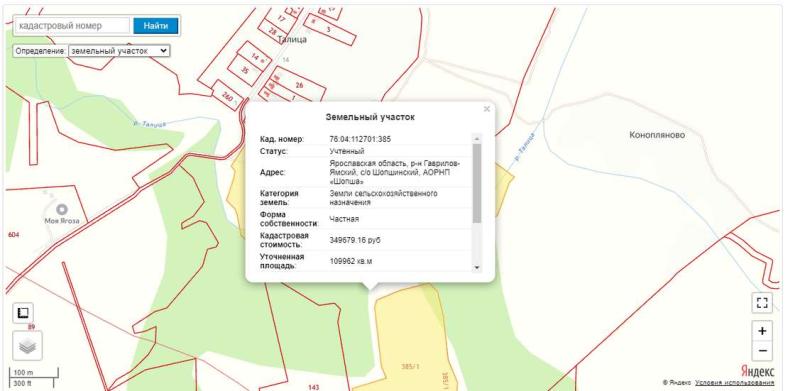This screenshot has height=391, width=800.
Task: Click the cadastral number value 76:04:112701:385
Action: click(360, 139)
